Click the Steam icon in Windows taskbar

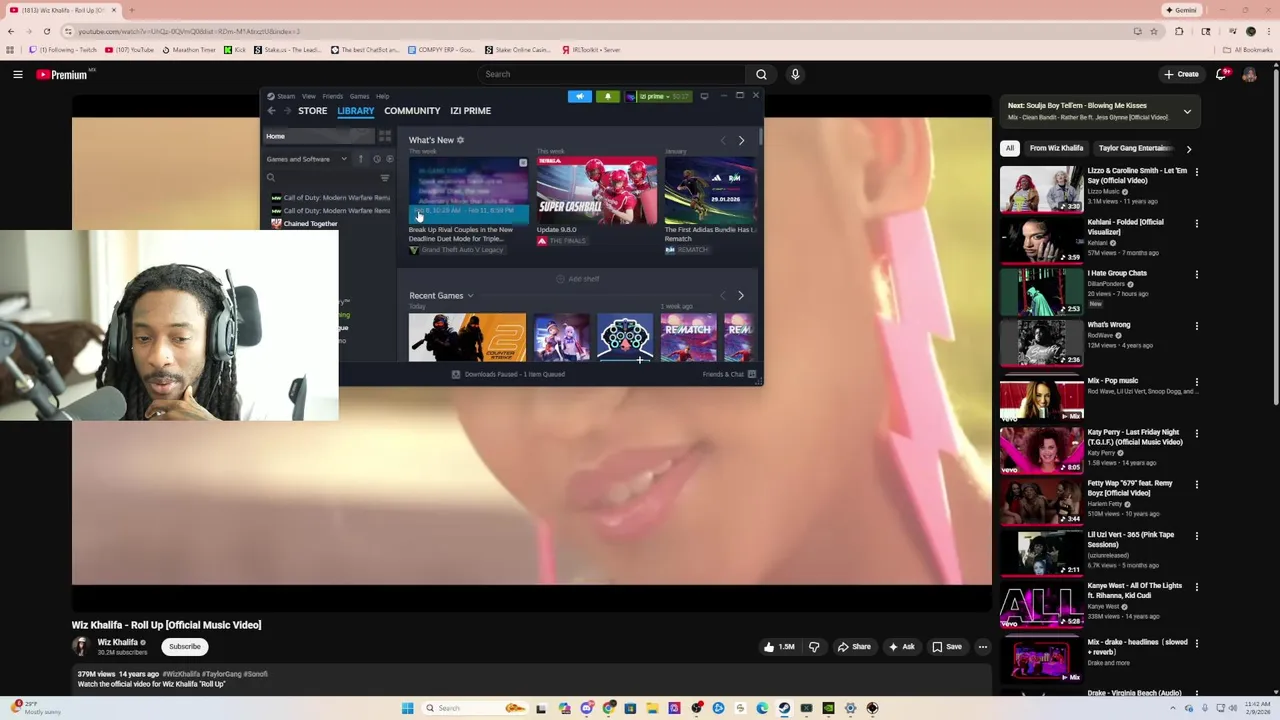click(x=784, y=708)
